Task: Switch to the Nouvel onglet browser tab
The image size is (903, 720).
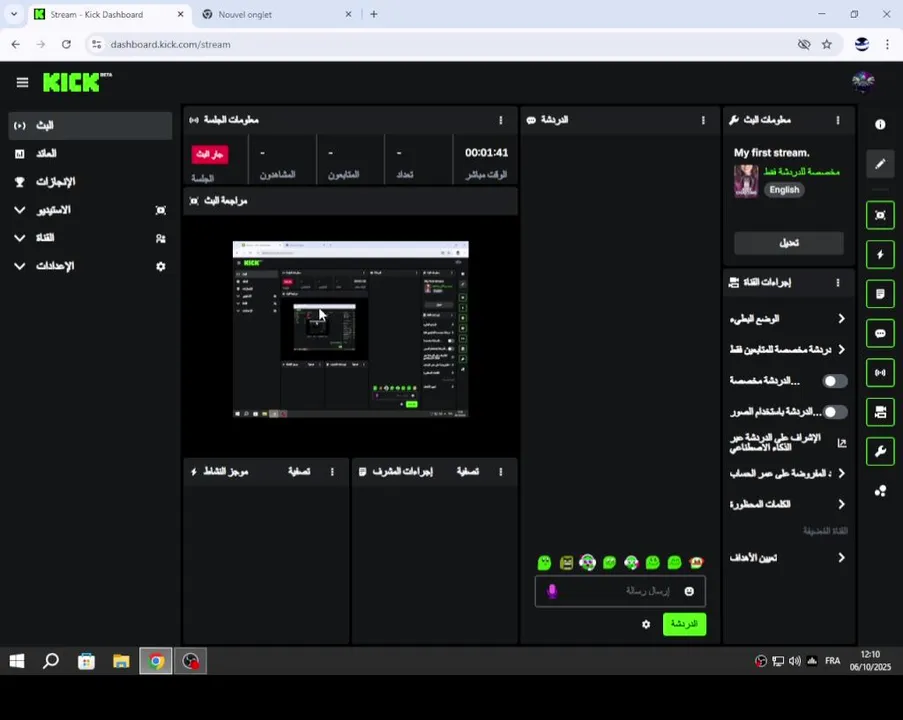Action: [x=276, y=14]
